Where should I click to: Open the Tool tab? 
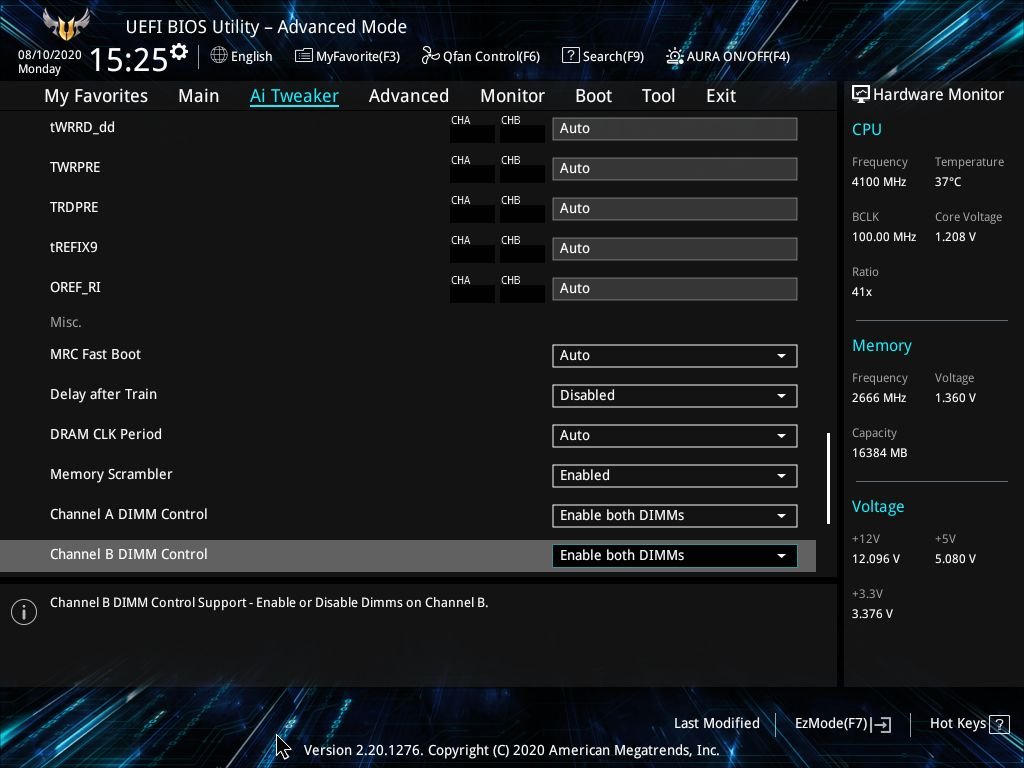[x=658, y=96]
